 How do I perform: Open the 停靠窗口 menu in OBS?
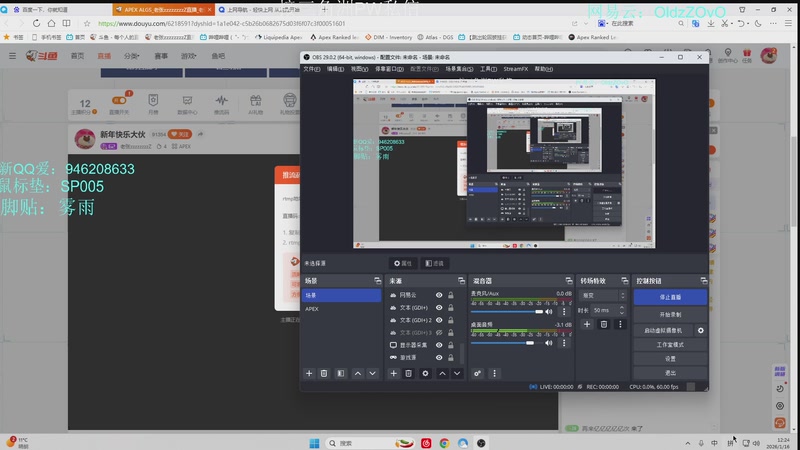point(389,69)
